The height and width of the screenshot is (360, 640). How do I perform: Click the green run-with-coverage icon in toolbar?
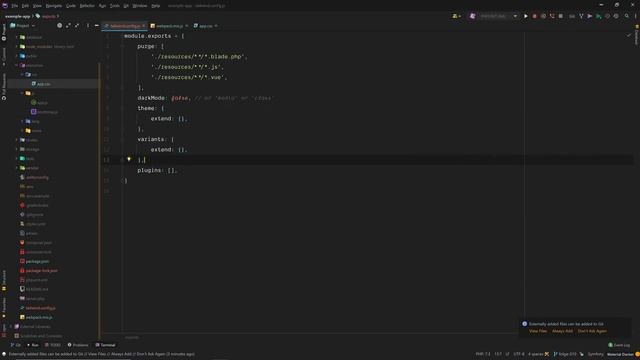click(598, 16)
